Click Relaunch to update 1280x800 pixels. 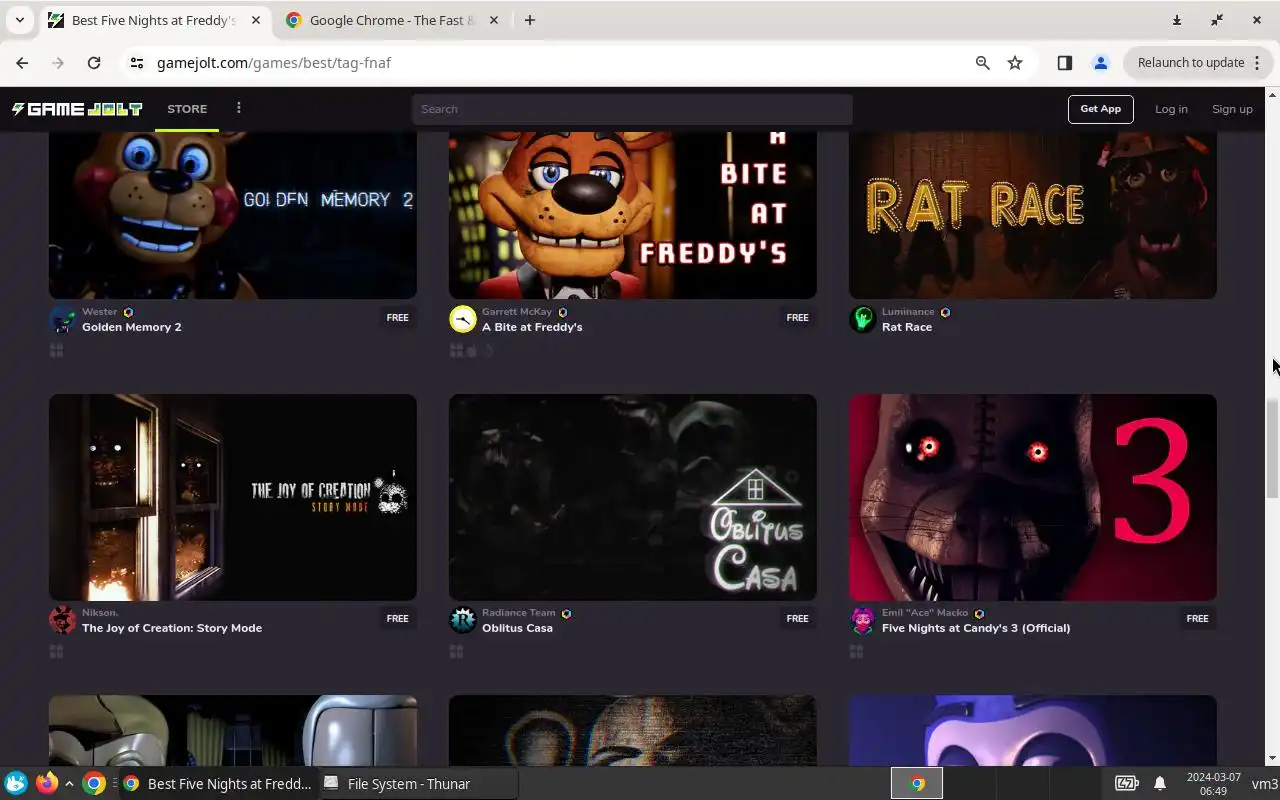coord(1191,62)
